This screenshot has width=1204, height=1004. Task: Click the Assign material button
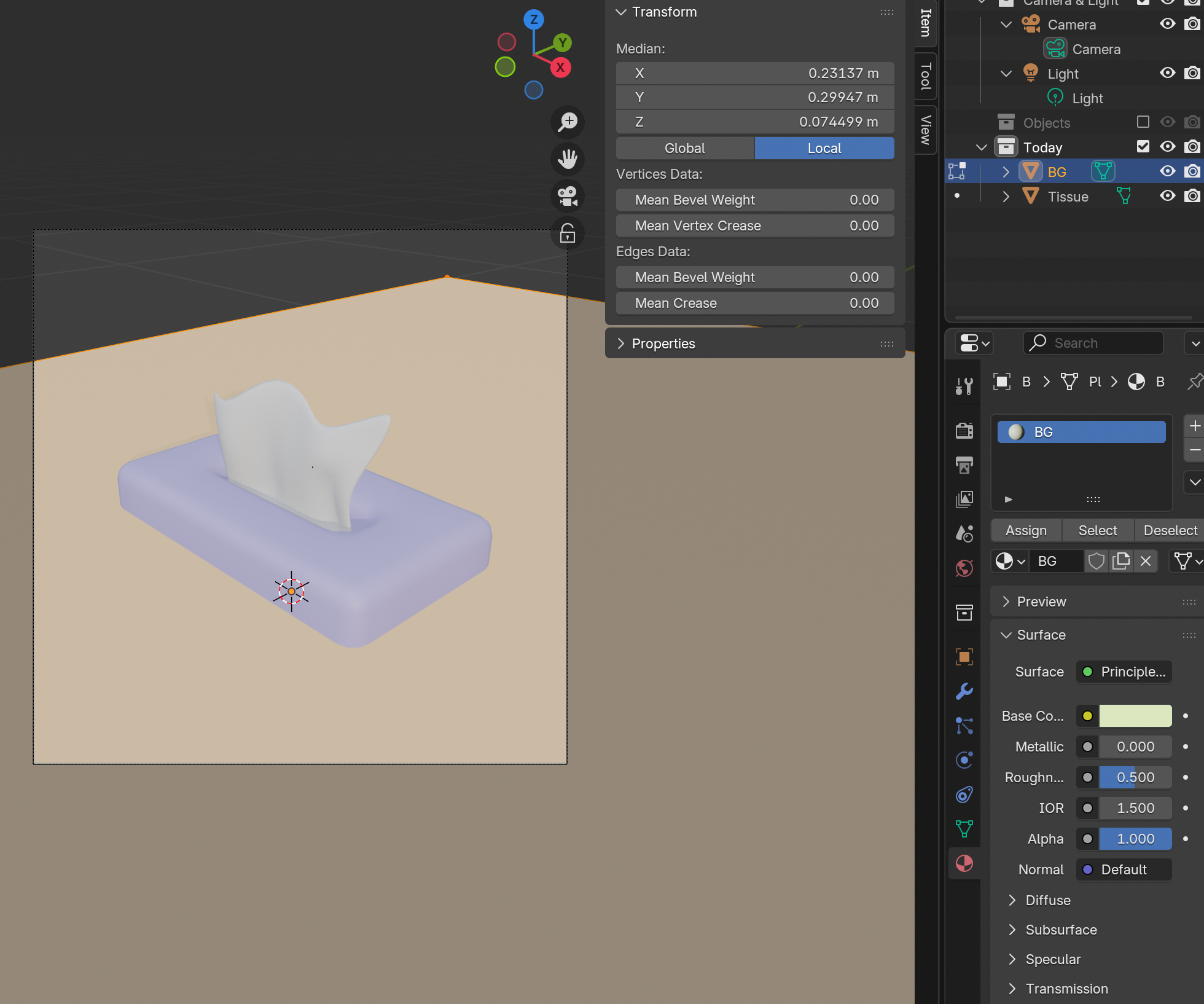point(1026,530)
